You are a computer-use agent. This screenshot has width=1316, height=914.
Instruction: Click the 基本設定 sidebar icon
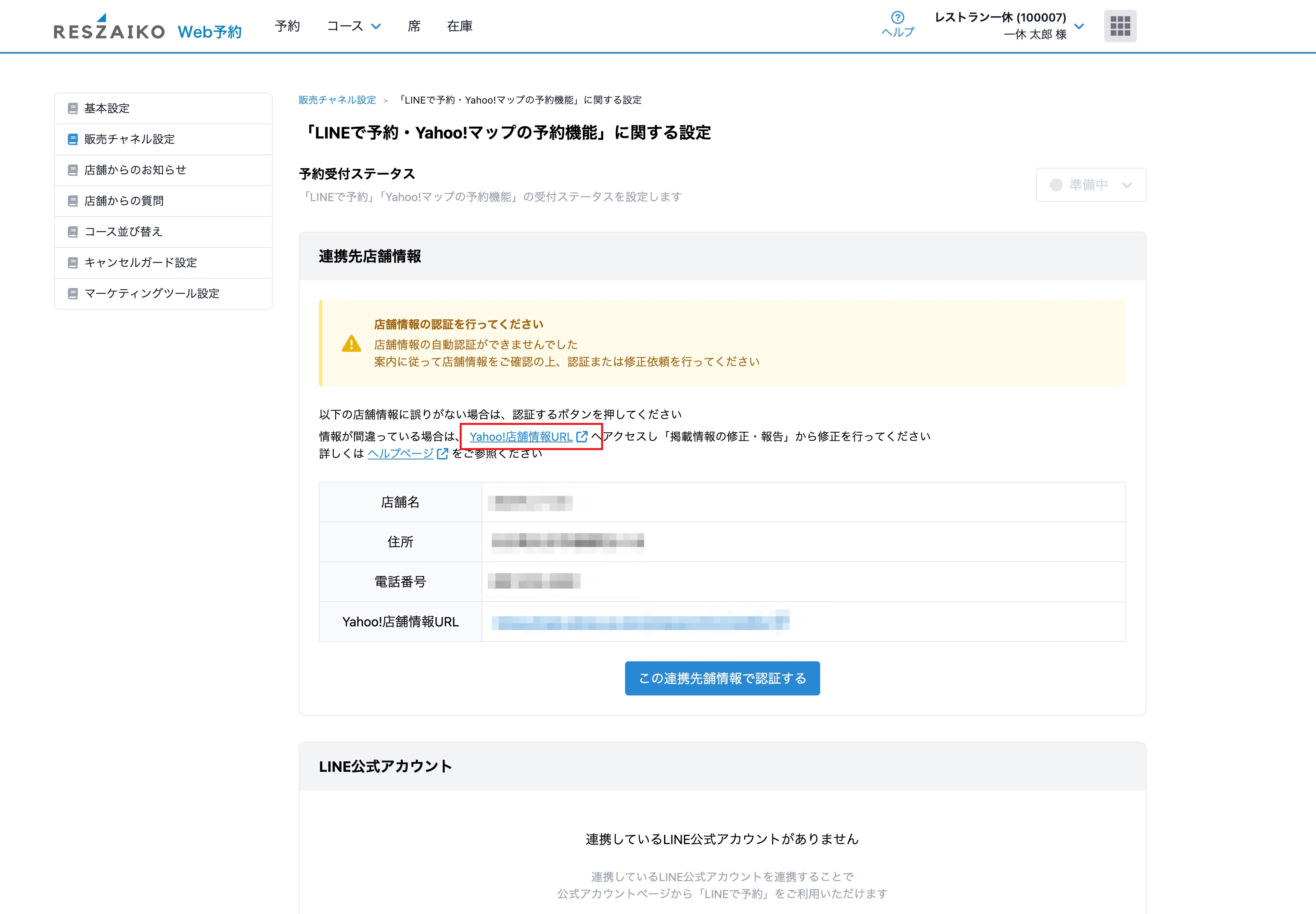click(x=73, y=108)
